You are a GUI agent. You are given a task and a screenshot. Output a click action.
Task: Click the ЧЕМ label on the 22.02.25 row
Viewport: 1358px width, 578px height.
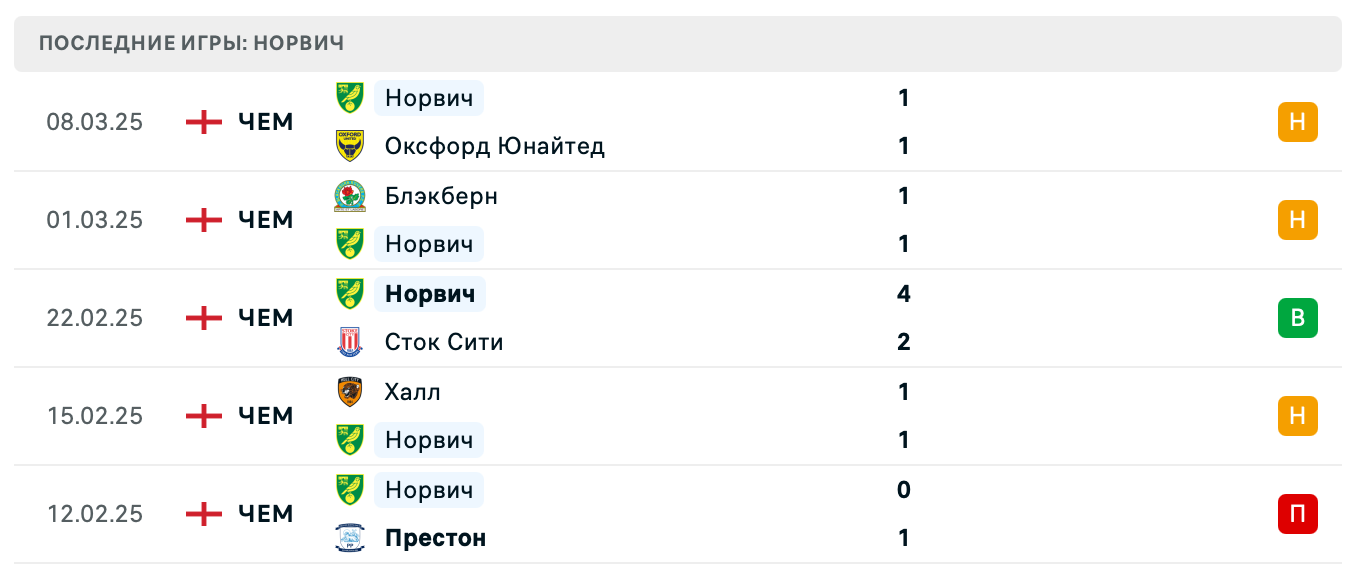coord(264,318)
